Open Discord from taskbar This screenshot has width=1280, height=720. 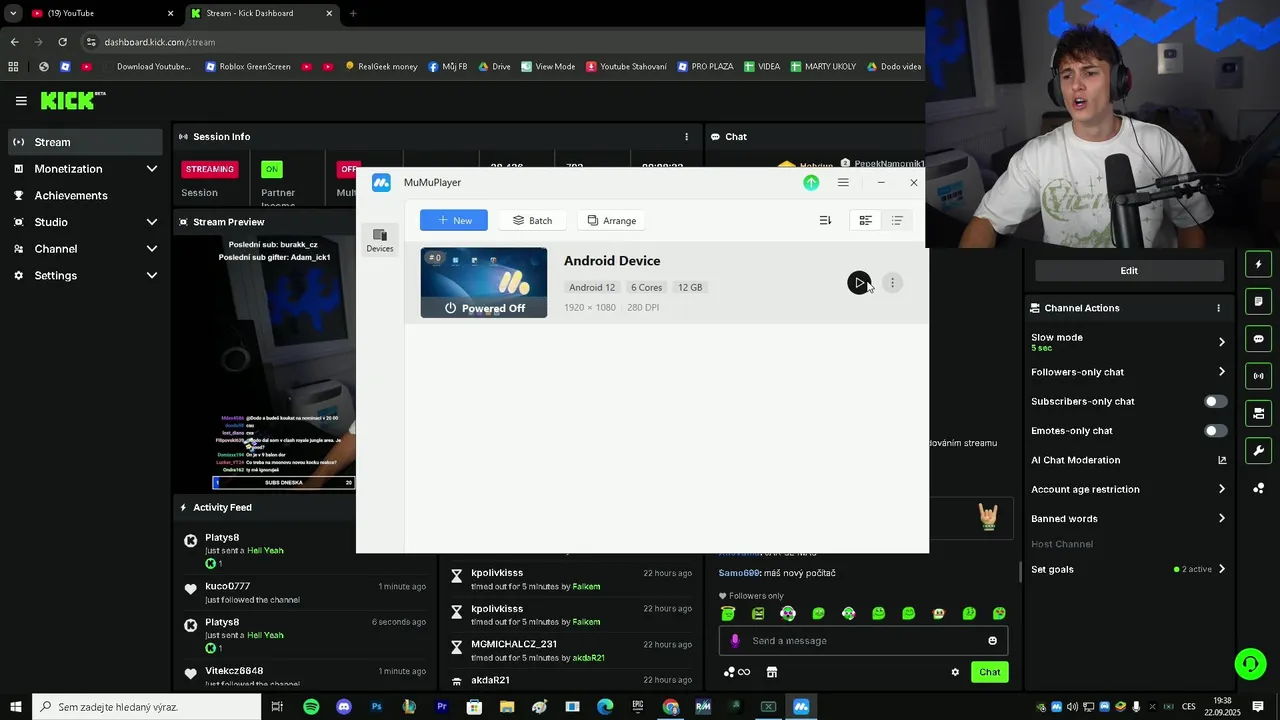[344, 707]
